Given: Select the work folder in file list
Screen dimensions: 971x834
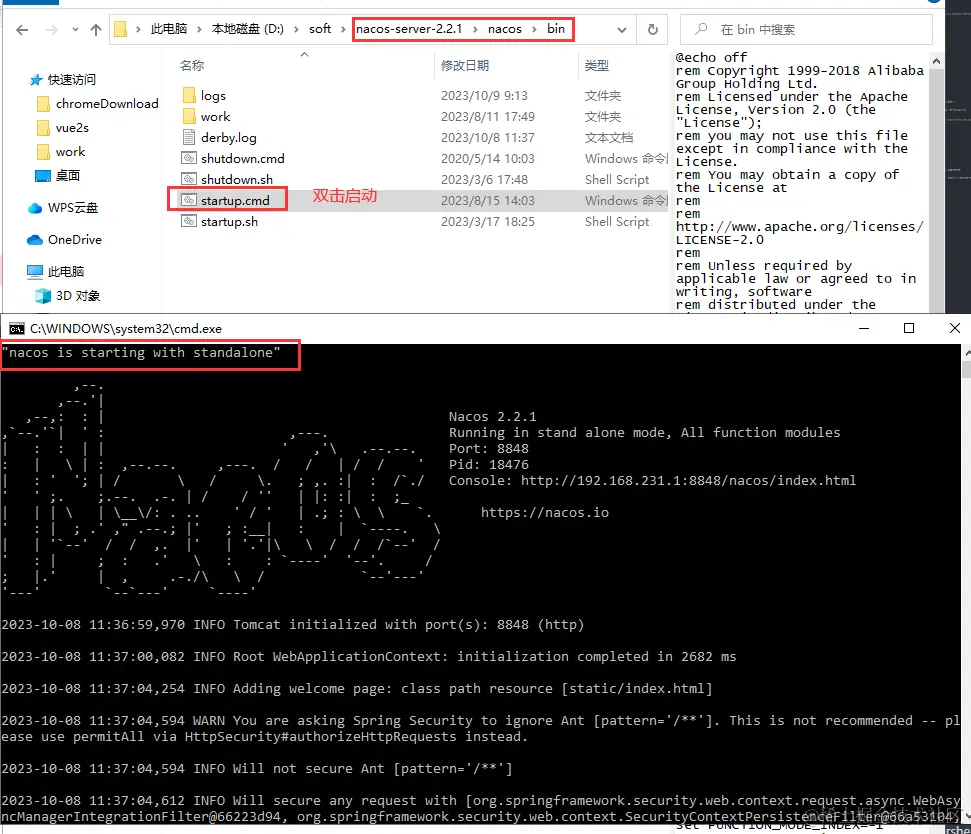Looking at the screenshot, I should (x=215, y=117).
